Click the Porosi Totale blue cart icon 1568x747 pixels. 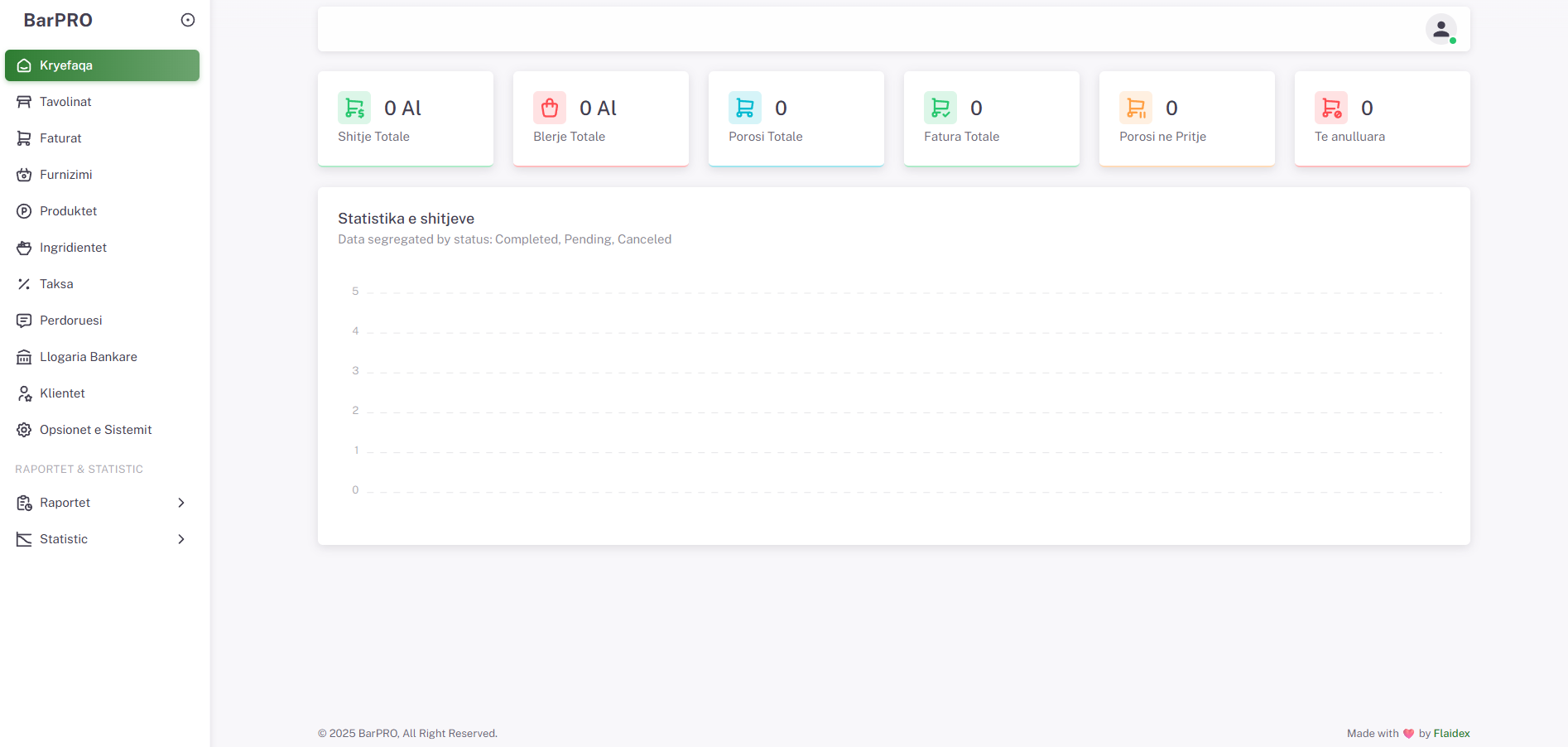745,108
